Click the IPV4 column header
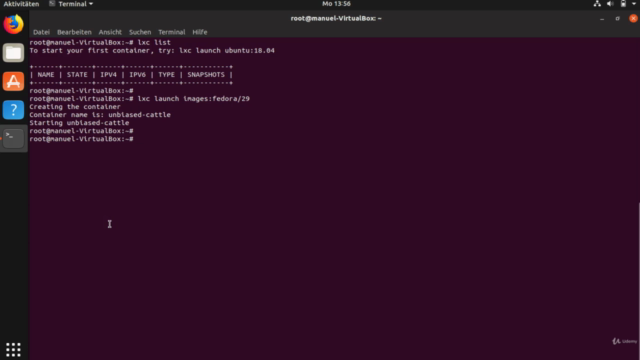The height and width of the screenshot is (360, 640). point(108,75)
